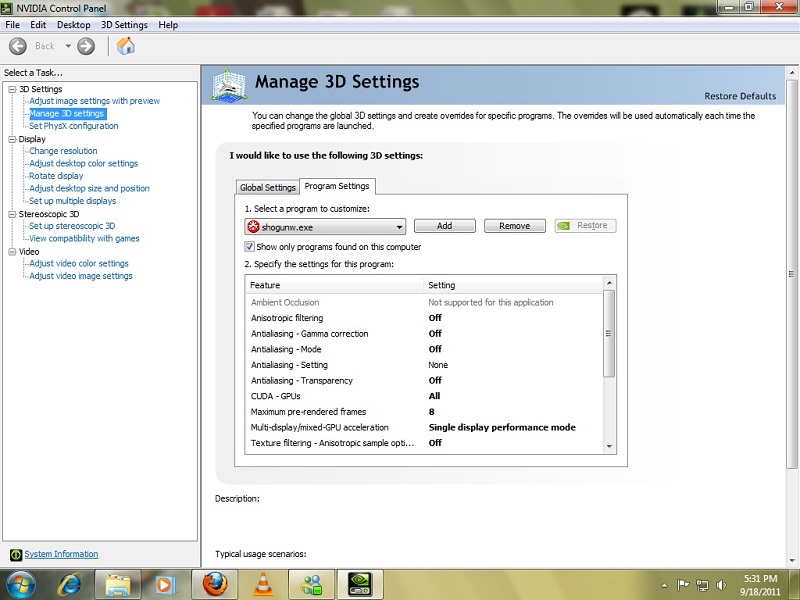Open Adjust desktop color settings

83,163
